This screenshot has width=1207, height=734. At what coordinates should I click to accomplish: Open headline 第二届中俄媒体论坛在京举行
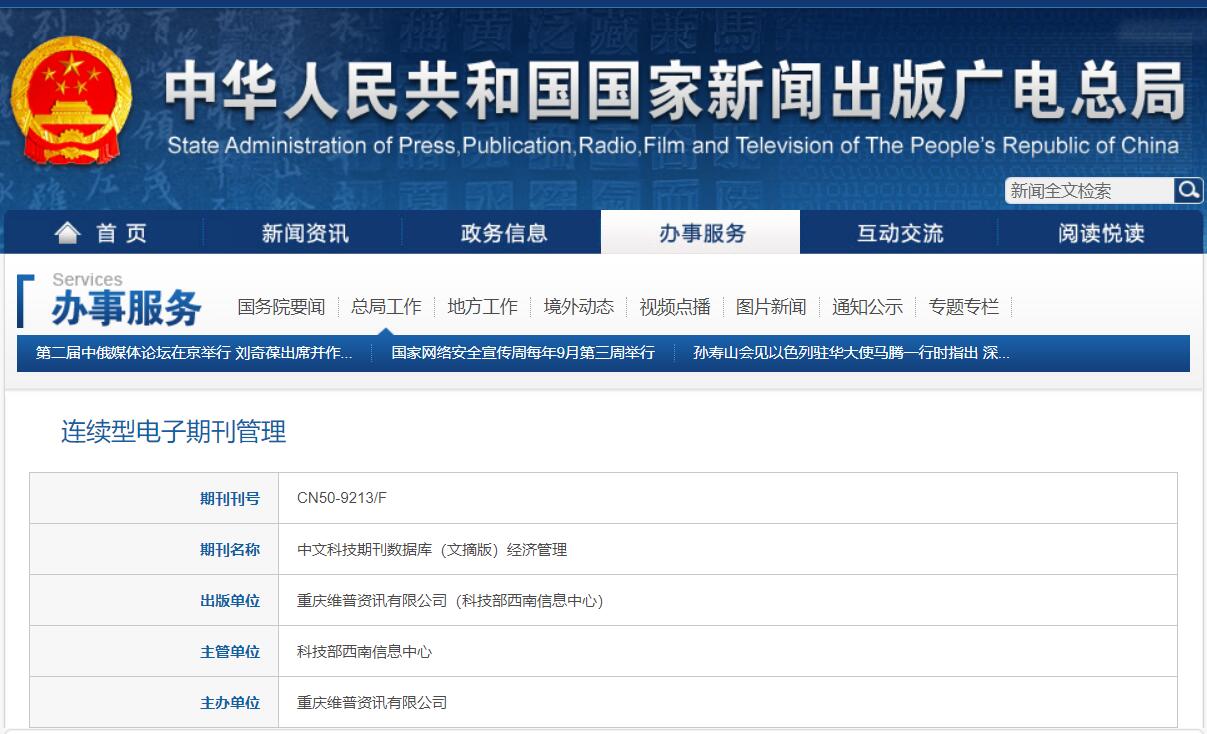(194, 353)
